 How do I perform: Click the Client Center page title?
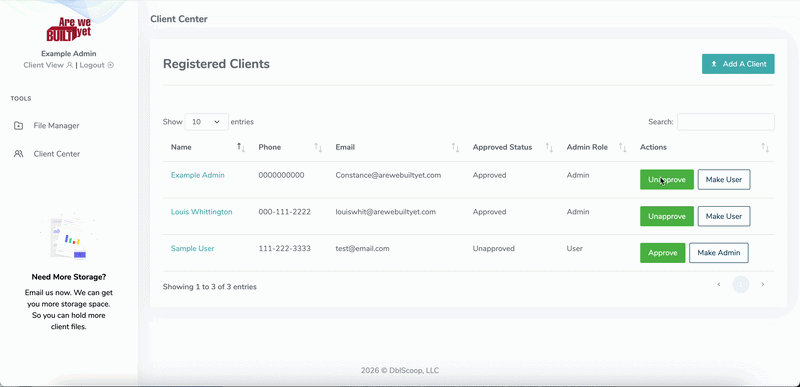179,19
